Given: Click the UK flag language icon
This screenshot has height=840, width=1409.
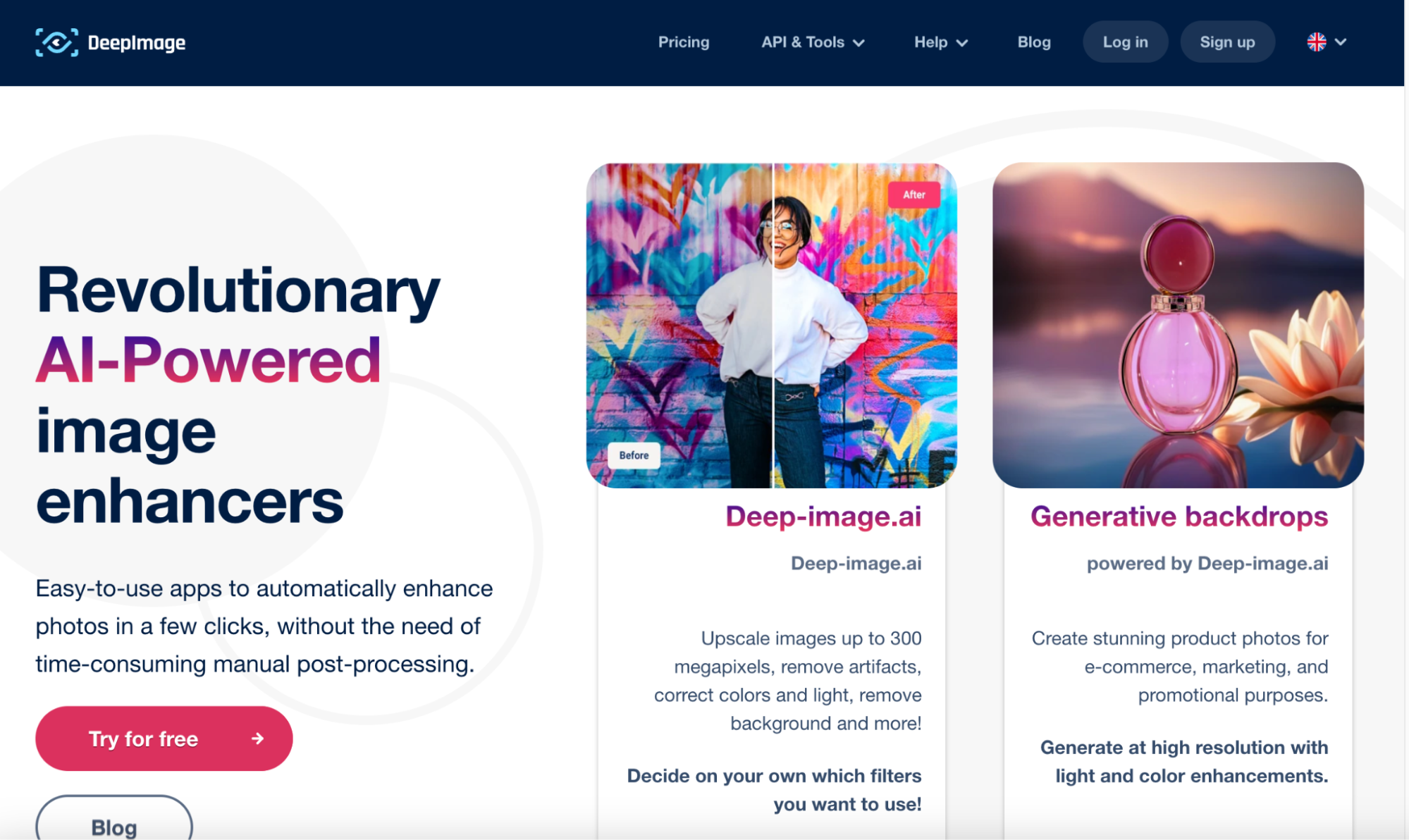Looking at the screenshot, I should [x=1316, y=42].
